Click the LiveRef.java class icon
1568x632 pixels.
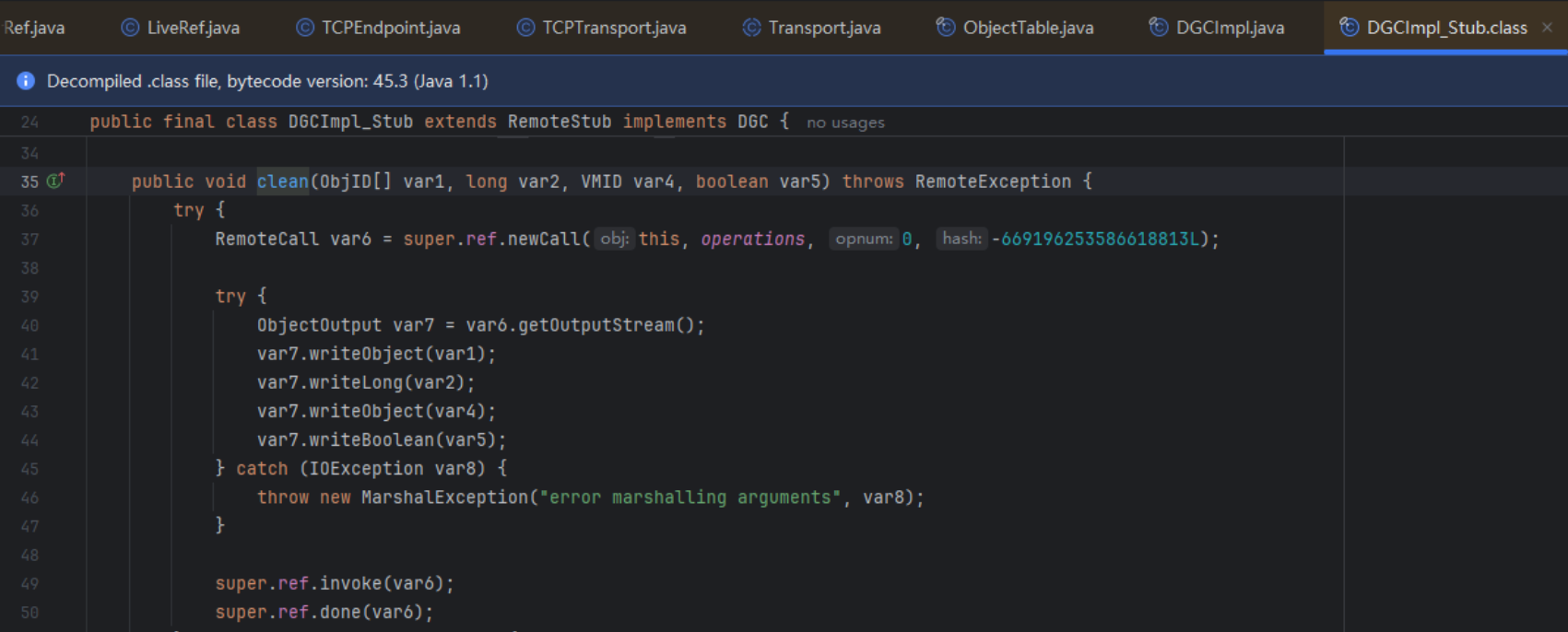(131, 28)
